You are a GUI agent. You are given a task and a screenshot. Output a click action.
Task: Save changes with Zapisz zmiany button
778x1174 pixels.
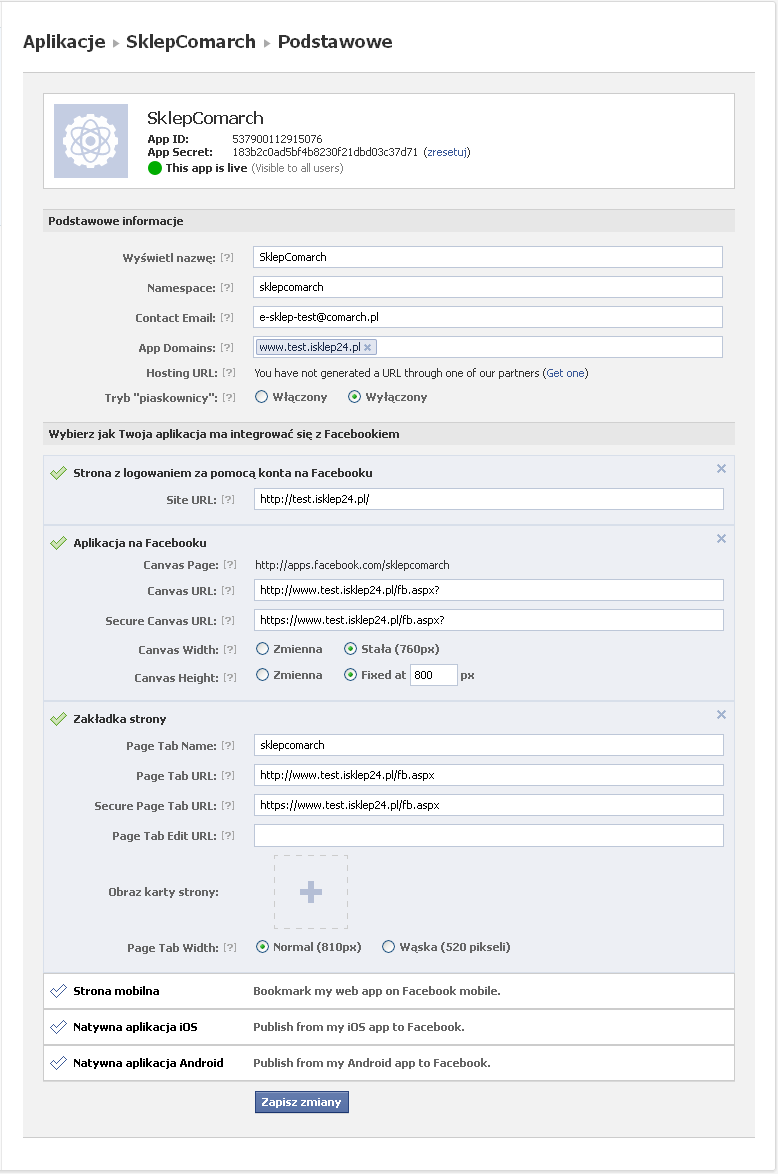pos(302,1102)
